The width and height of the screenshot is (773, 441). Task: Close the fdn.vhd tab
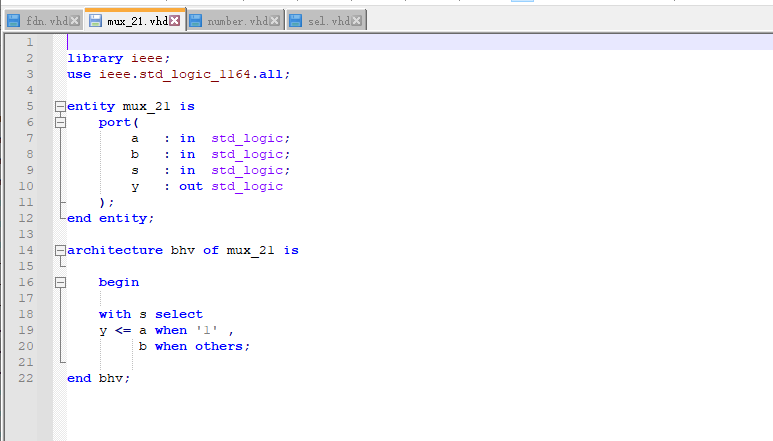74,21
